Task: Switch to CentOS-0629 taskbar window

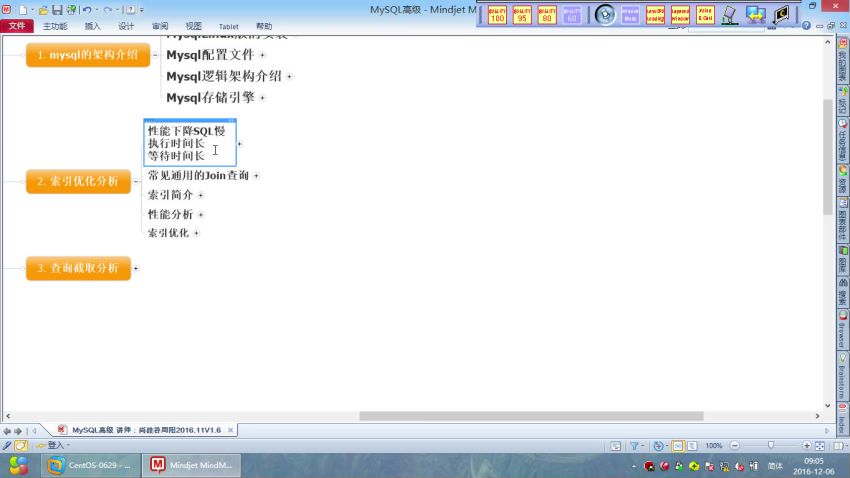Action: (x=90, y=466)
